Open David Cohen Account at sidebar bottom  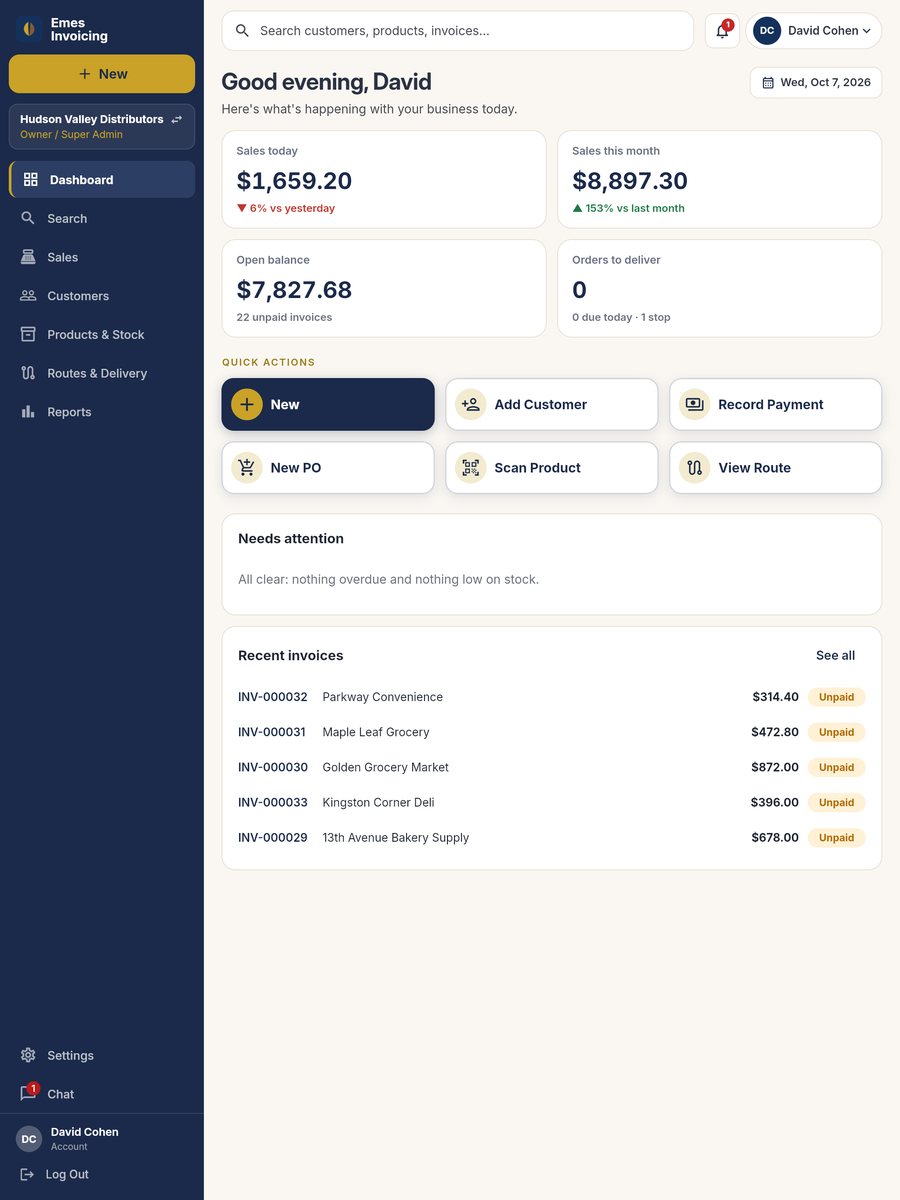102,1138
